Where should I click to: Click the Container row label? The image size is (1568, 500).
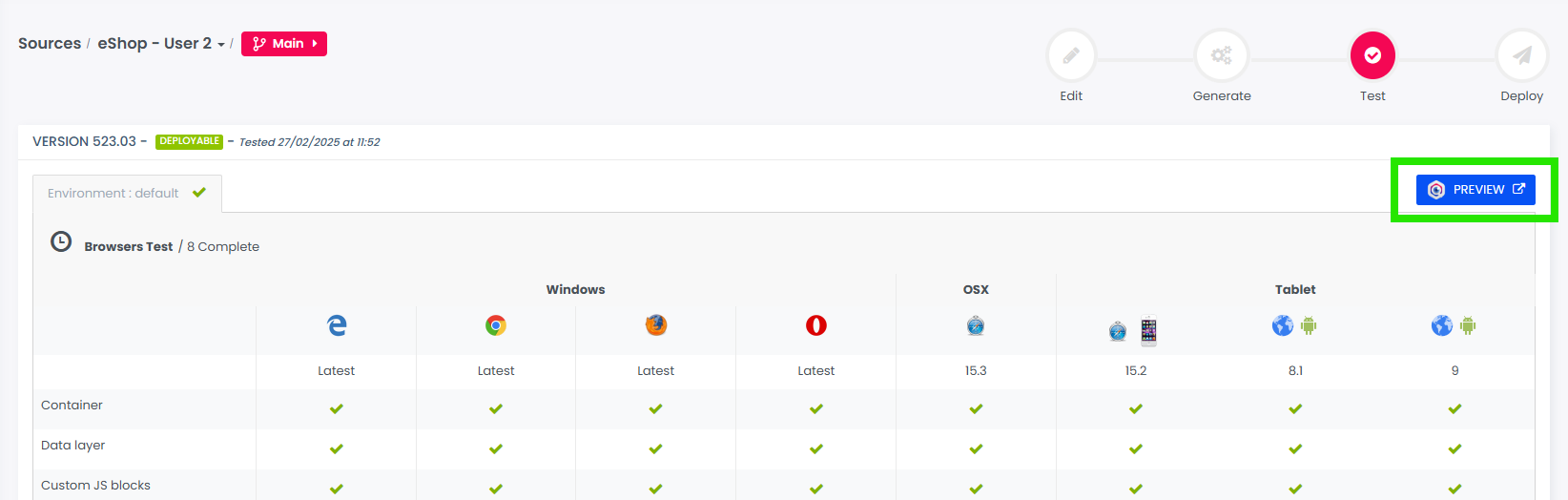point(72,406)
